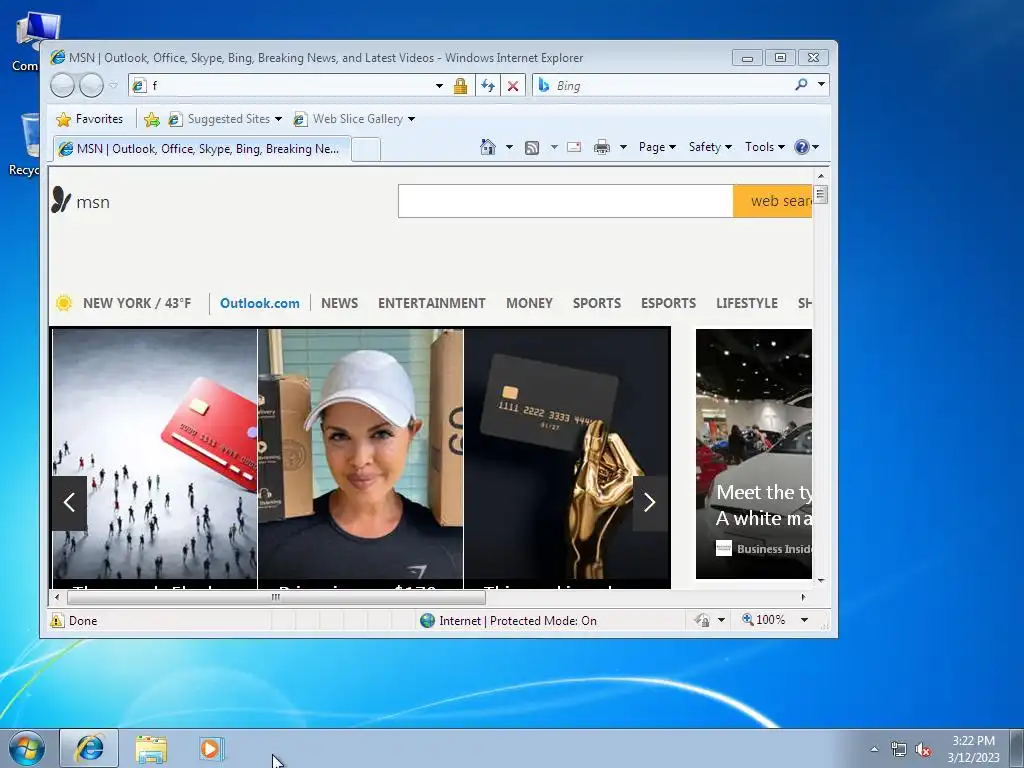Click the 100% zoom level button
This screenshot has width=1024, height=768.
(763, 620)
